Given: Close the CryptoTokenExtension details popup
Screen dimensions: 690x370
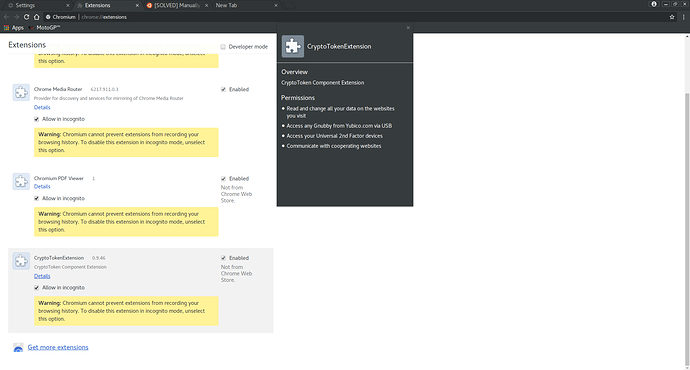Looking at the screenshot, I should (408, 28).
